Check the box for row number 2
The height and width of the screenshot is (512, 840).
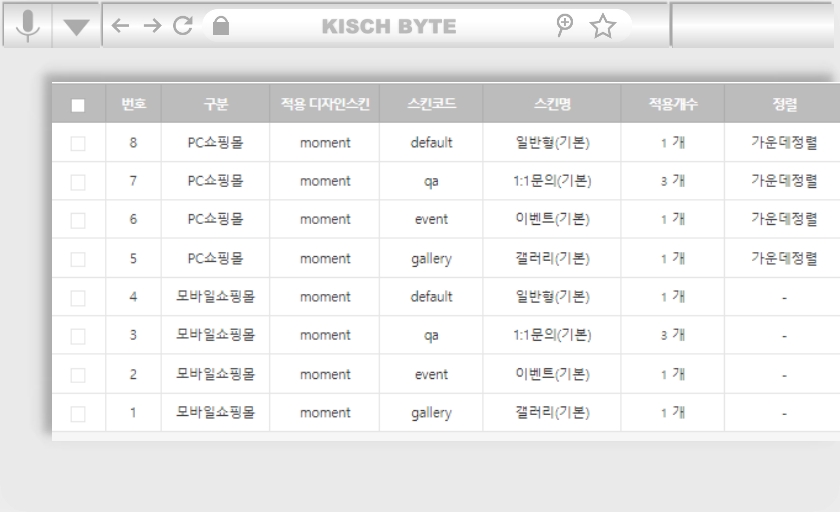coord(78,375)
